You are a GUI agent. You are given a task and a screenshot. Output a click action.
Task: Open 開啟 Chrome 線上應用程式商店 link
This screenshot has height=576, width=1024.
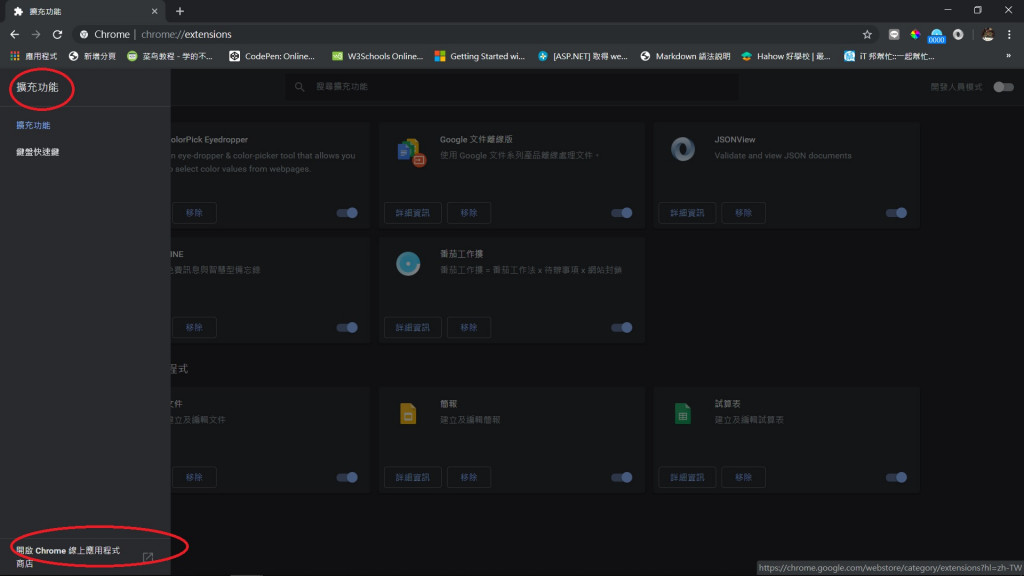68,557
